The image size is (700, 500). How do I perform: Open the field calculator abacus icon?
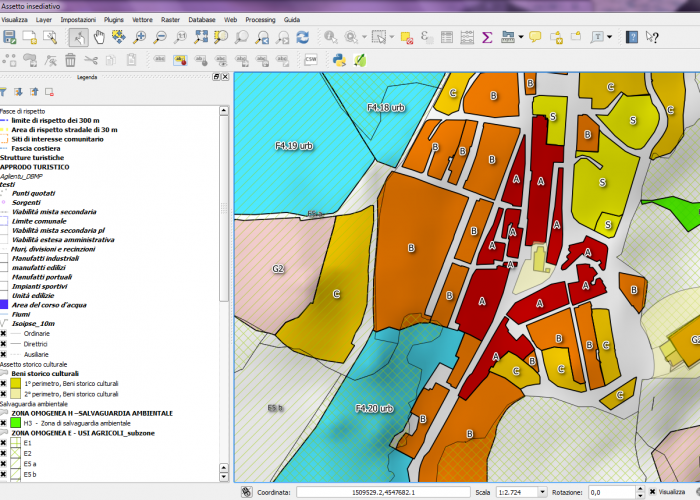point(467,37)
